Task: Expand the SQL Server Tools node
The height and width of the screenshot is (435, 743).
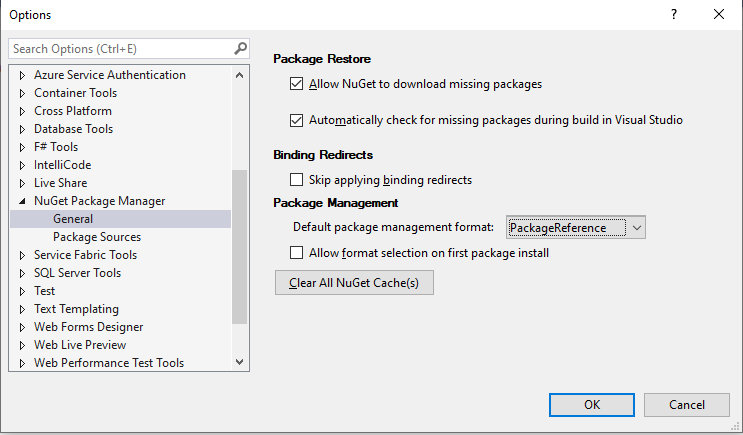Action: 22,273
